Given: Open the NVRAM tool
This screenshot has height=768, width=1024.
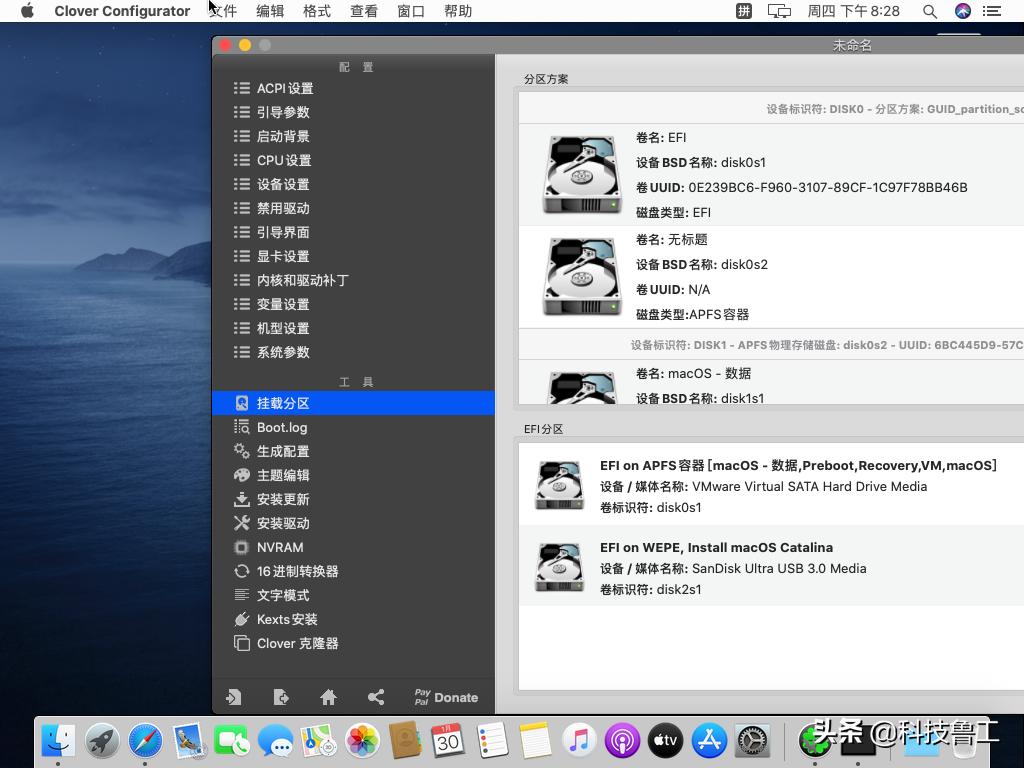Looking at the screenshot, I should [280, 547].
